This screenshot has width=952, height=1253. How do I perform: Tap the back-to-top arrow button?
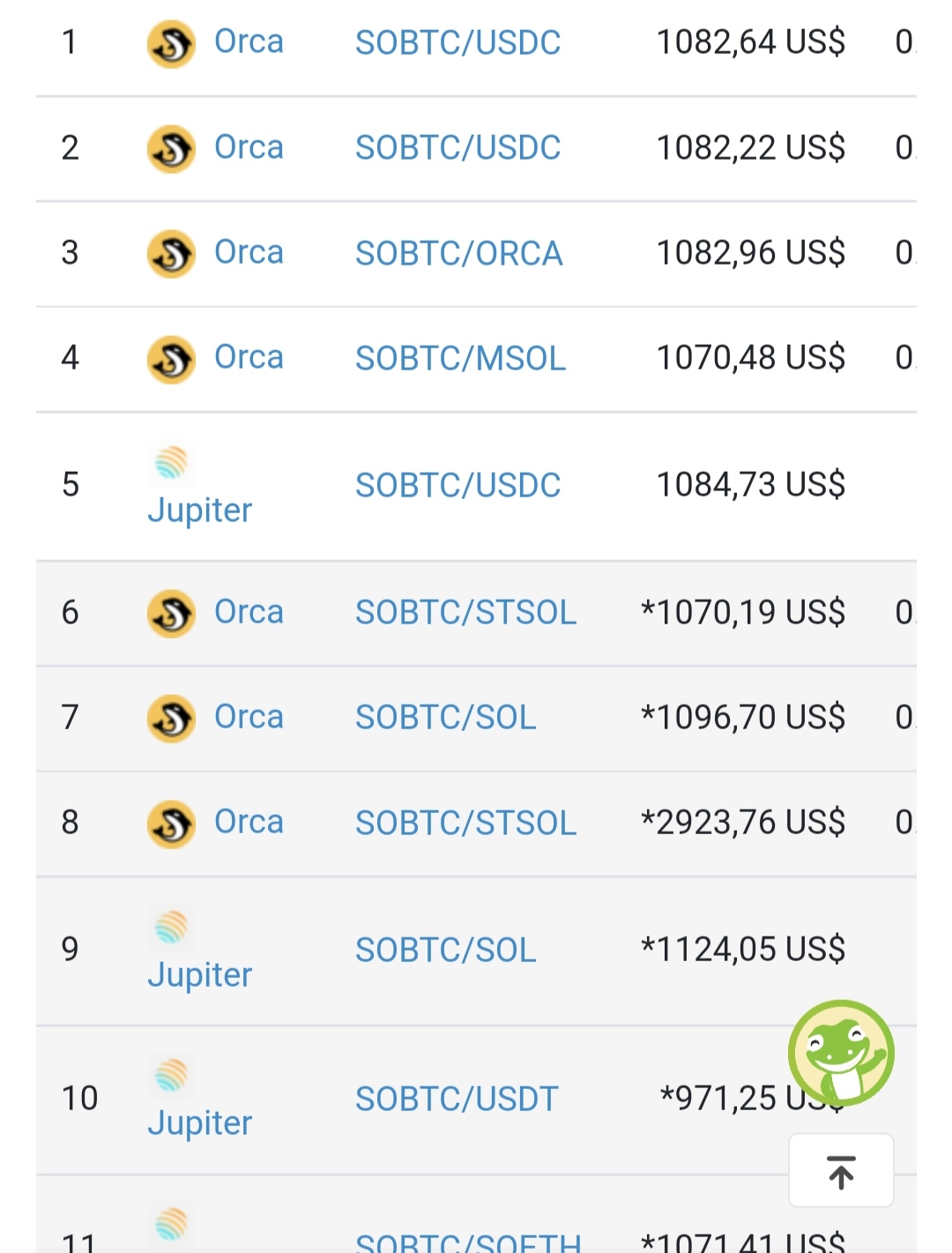coord(841,1171)
